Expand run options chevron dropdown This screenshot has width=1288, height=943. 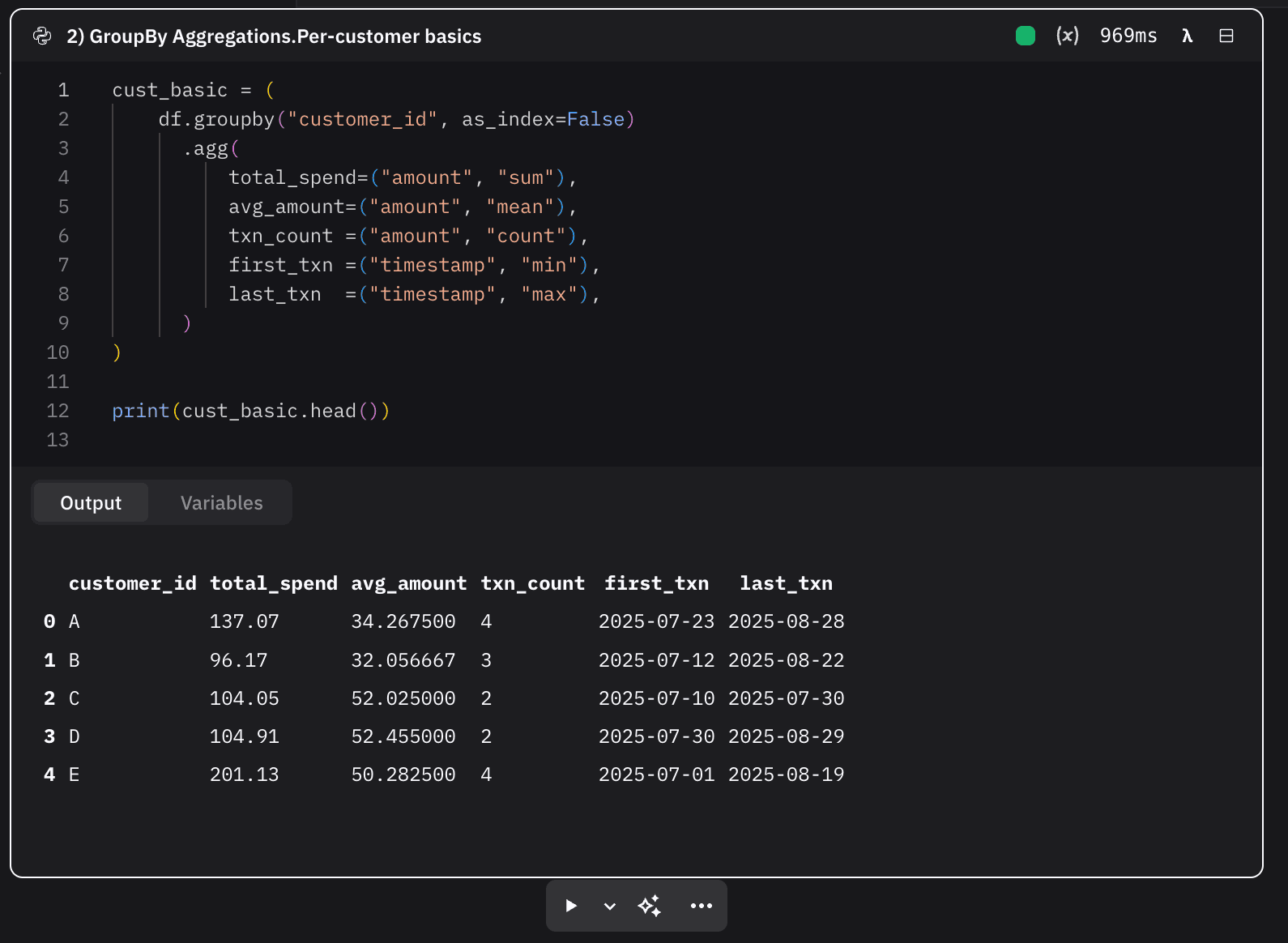click(x=610, y=906)
